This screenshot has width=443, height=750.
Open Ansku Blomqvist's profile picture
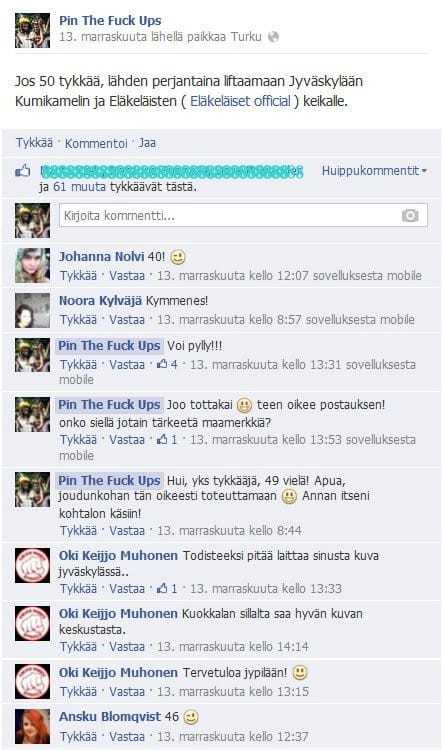pyautogui.click(x=32, y=726)
